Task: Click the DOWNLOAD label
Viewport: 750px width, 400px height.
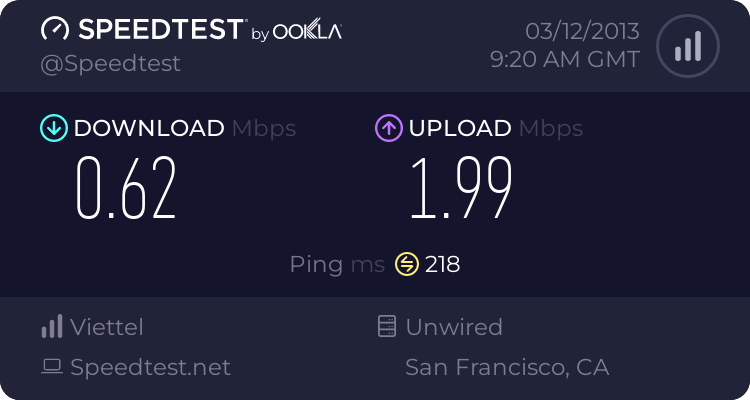Action: (149, 128)
